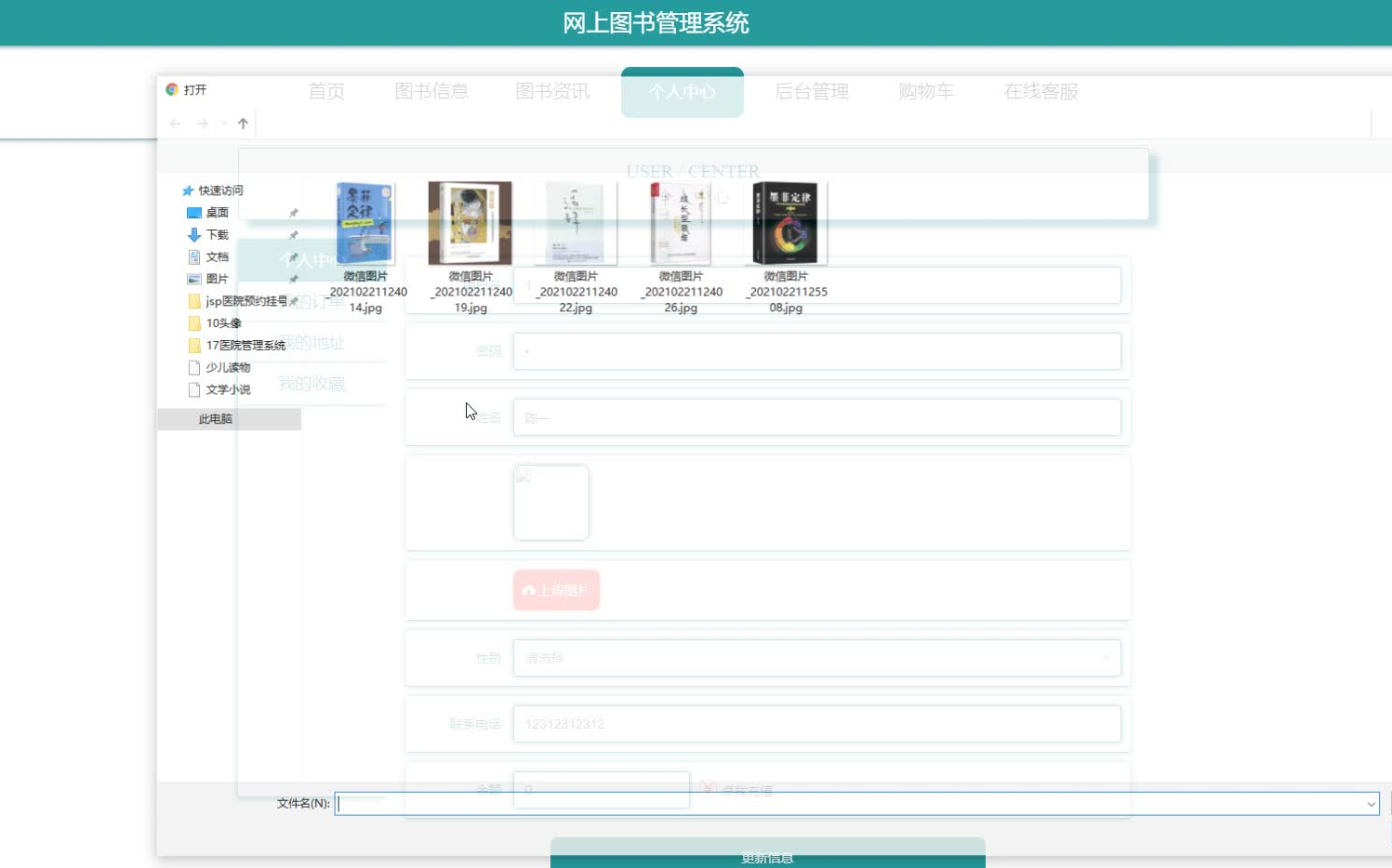
Task: Click the 点我充值 recharge link
Action: coord(747,791)
